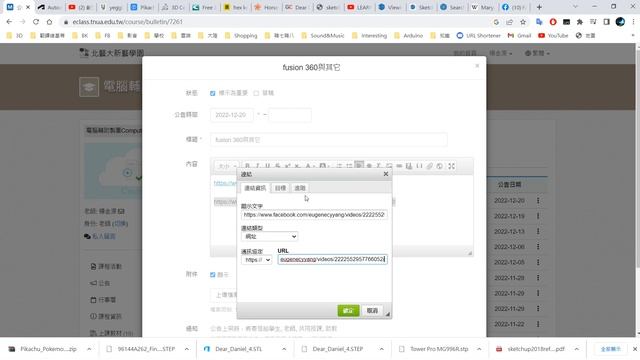Close the fusion 360 announcement modal

[x=477, y=66]
